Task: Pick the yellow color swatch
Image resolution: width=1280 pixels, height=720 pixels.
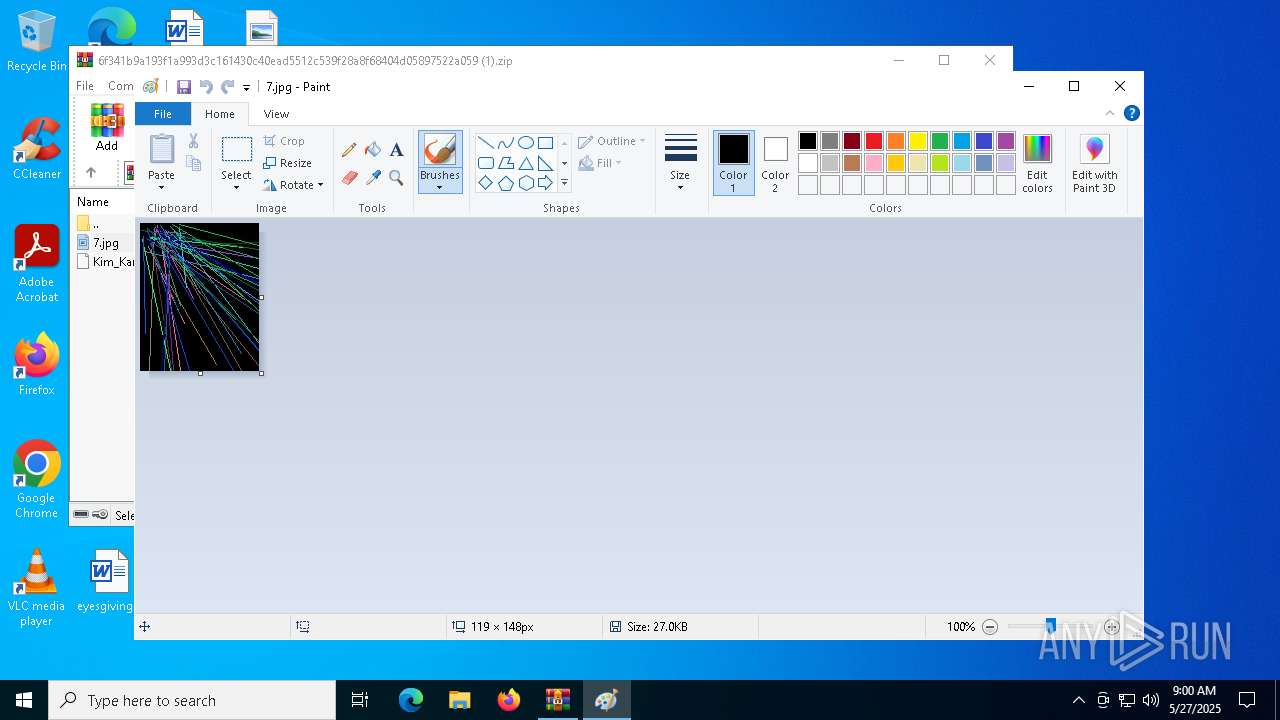Action: [x=918, y=141]
